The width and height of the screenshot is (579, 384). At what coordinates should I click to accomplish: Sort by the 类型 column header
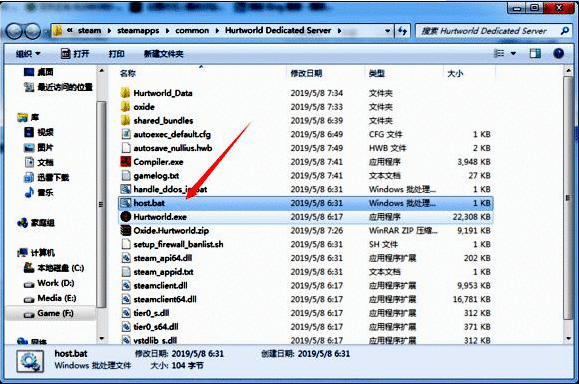pyautogui.click(x=377, y=73)
